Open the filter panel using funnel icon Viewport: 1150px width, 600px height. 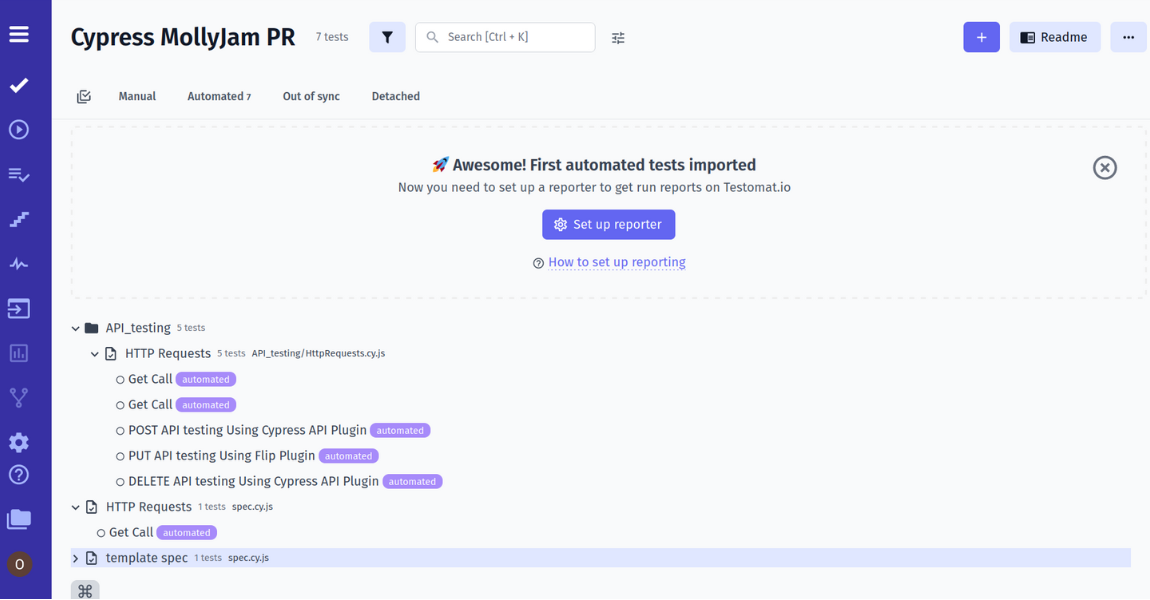tap(387, 36)
